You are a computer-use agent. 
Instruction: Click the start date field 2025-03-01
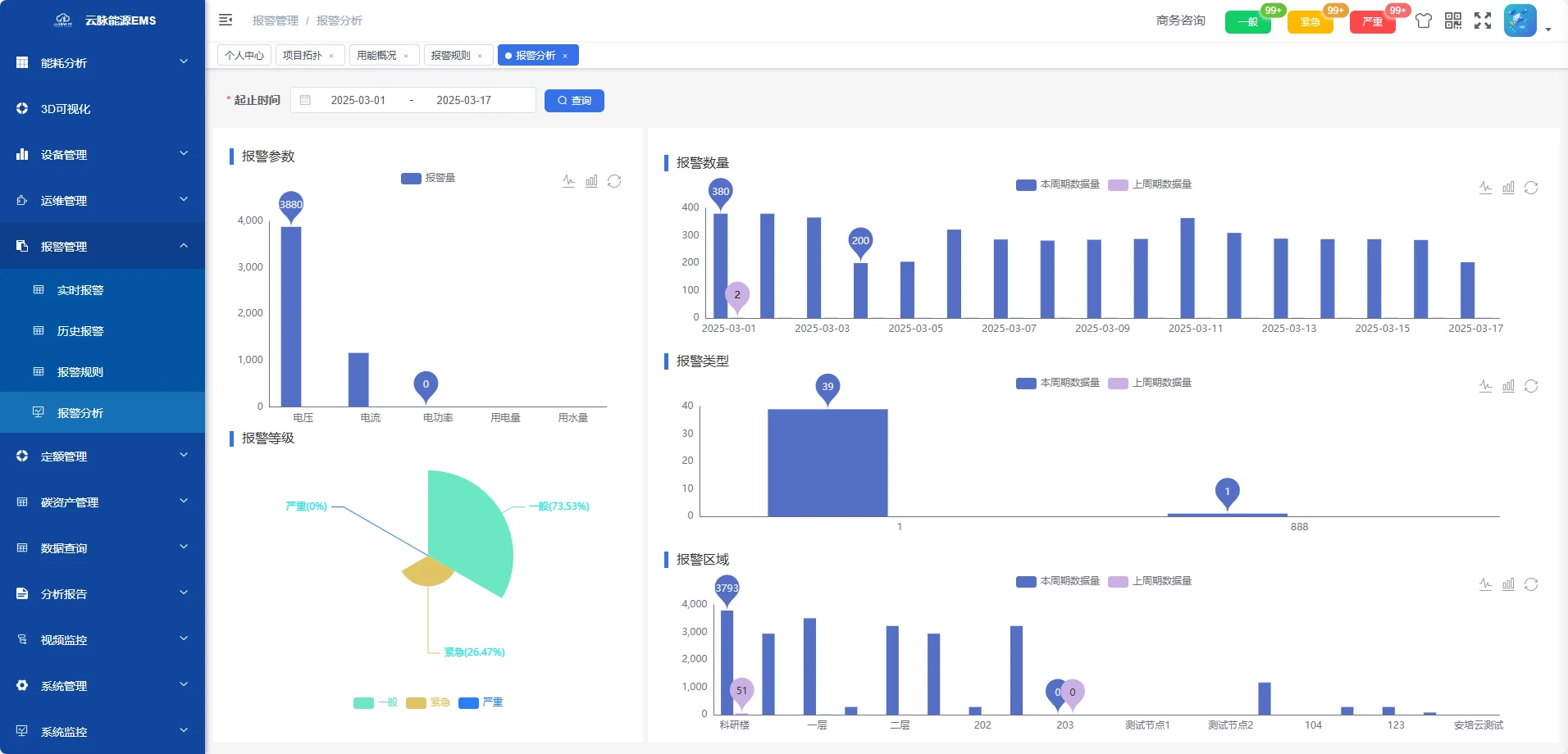(x=358, y=100)
